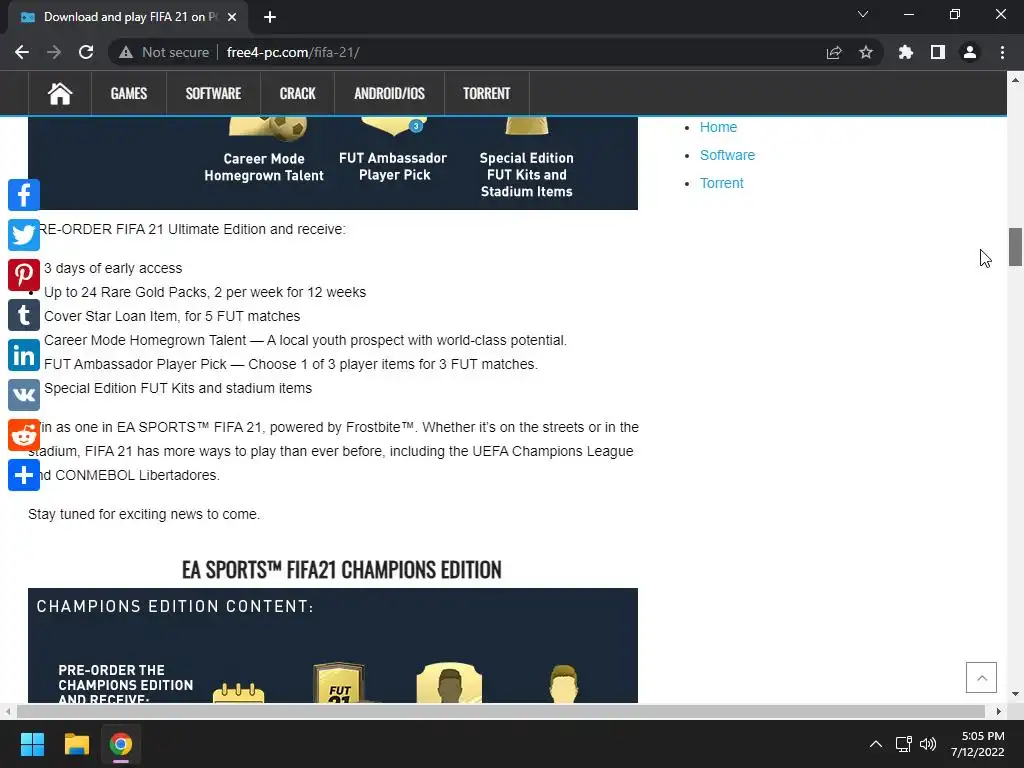Viewport: 1024px width, 768px height.
Task: Pin page with Pinterest icon
Action: coord(24,275)
